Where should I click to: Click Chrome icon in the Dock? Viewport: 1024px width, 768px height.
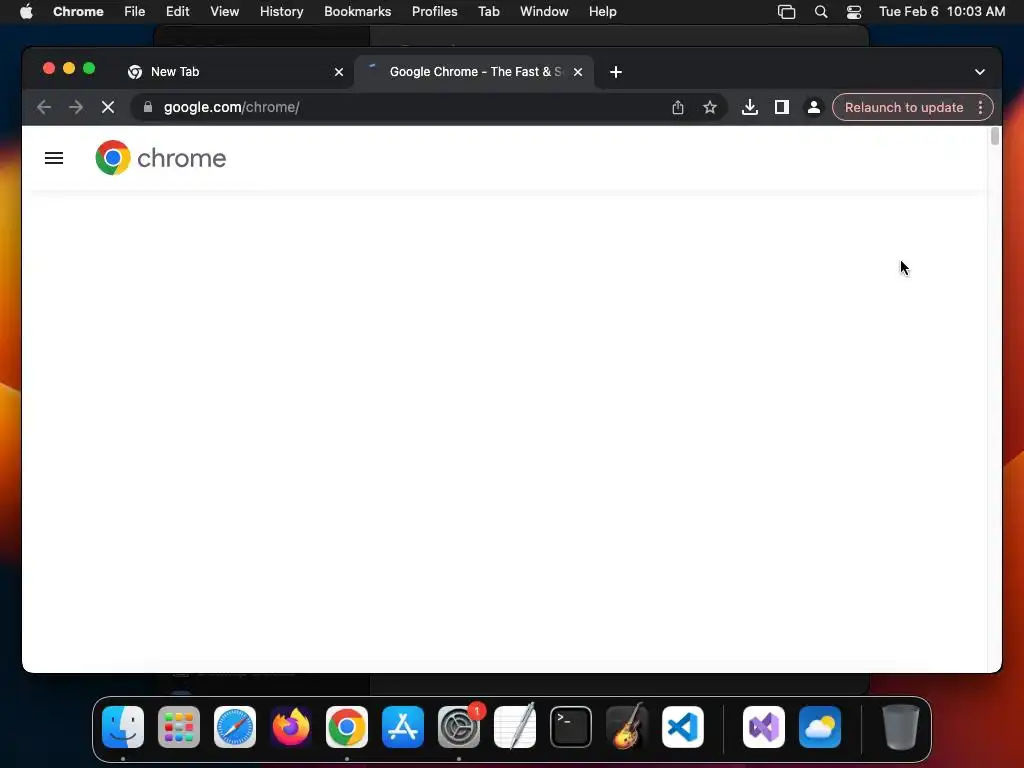[x=347, y=727]
